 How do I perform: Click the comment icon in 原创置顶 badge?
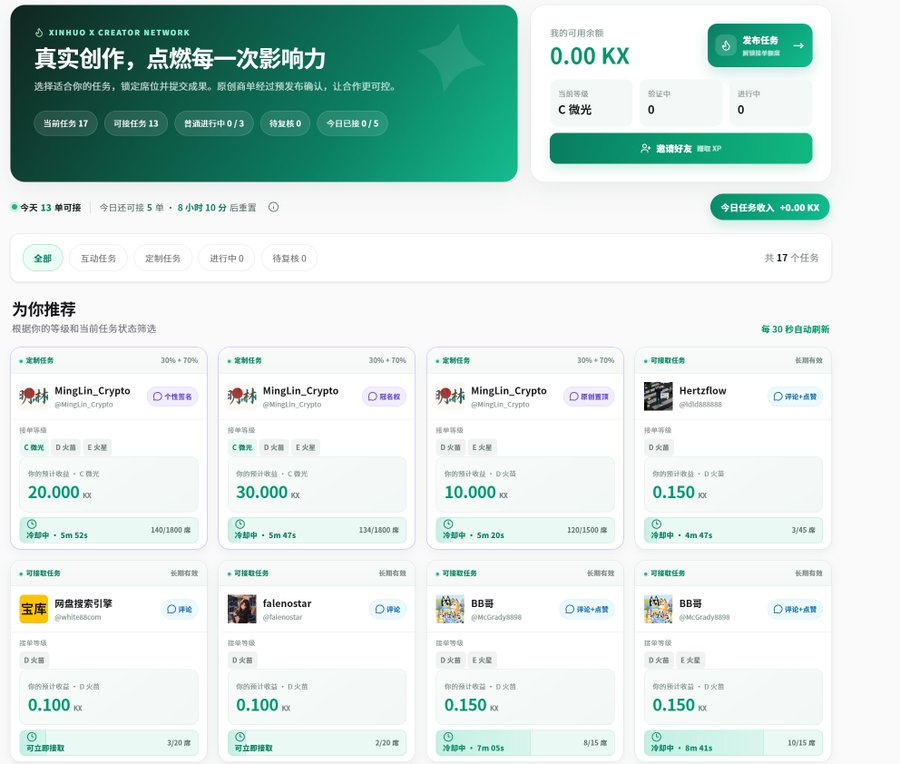click(x=574, y=397)
